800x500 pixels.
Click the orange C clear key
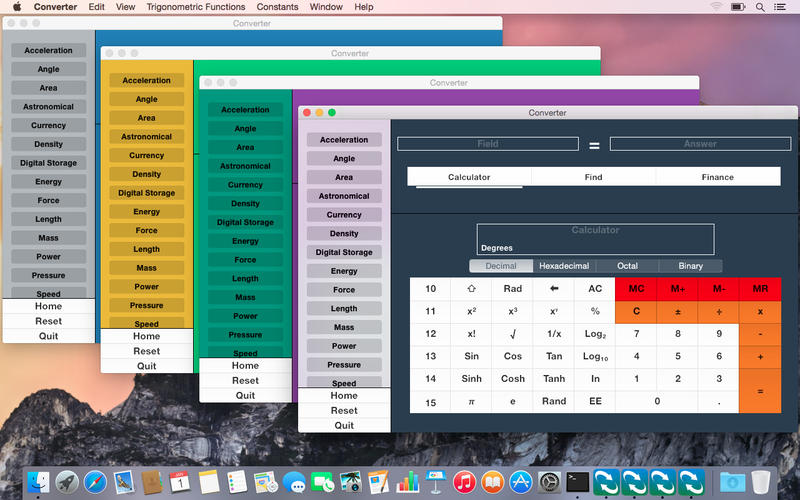[637, 311]
